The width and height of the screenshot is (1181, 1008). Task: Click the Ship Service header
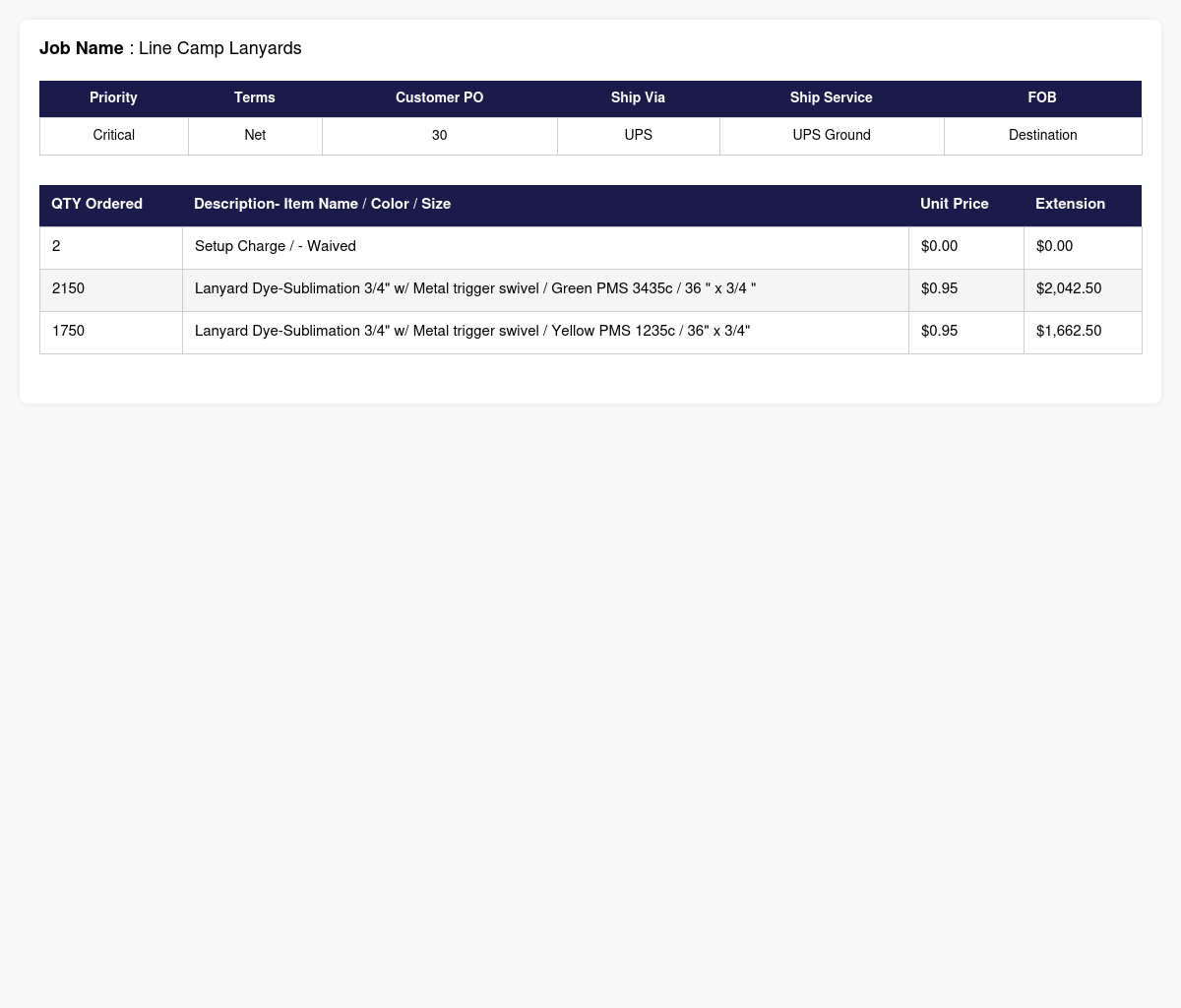(832, 98)
